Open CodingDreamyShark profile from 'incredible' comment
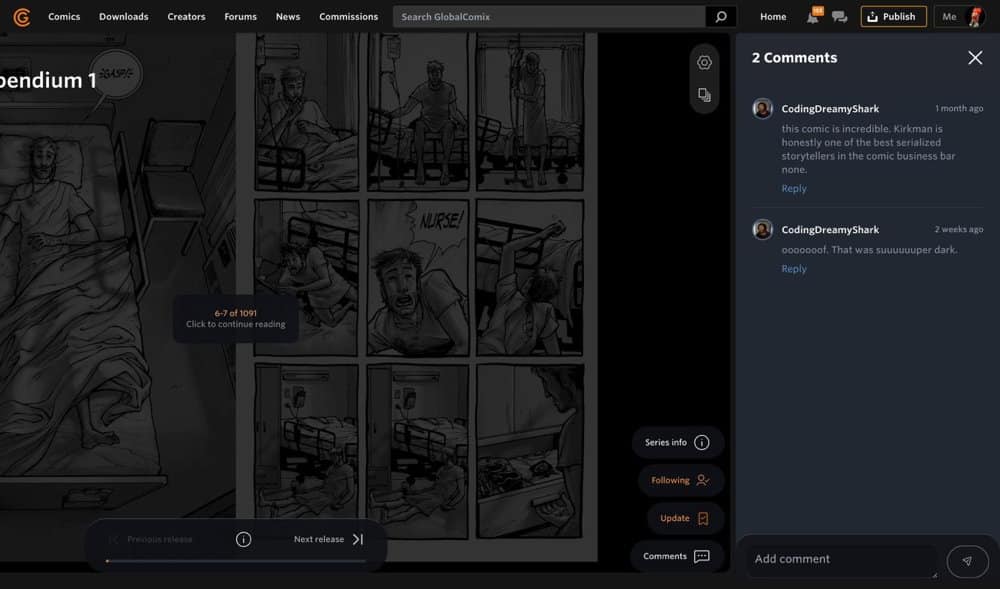Screen dimensions: 1000x589 pyautogui.click(x=830, y=108)
